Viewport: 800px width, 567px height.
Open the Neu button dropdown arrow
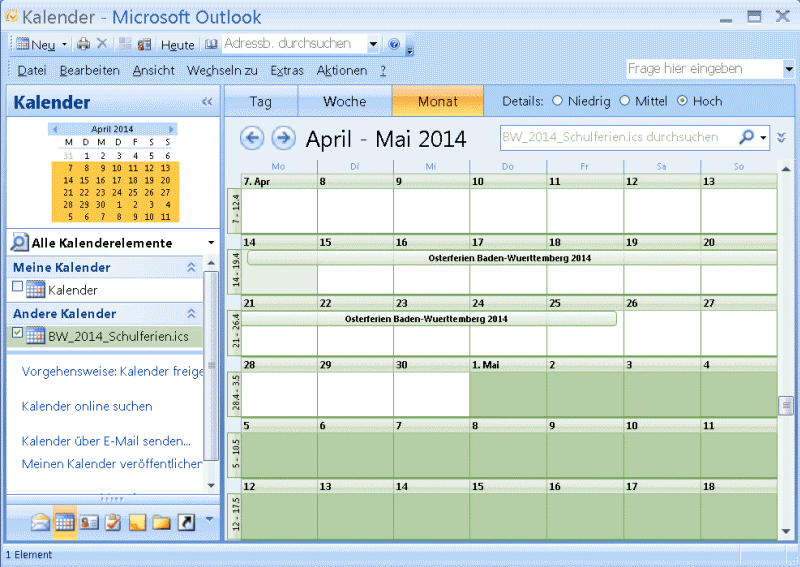64,44
